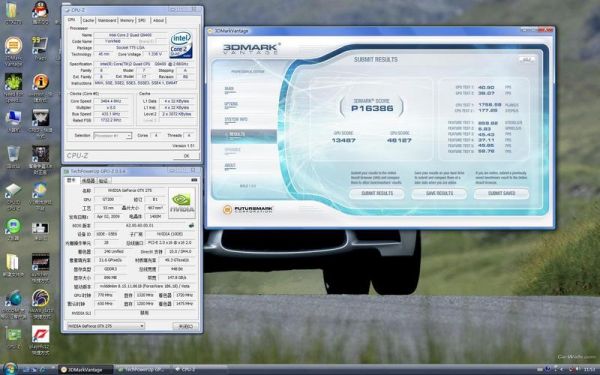This screenshot has width=600, height=375.
Task: Open the purple-gold swirl desktop shortcut
Action: 41,299
